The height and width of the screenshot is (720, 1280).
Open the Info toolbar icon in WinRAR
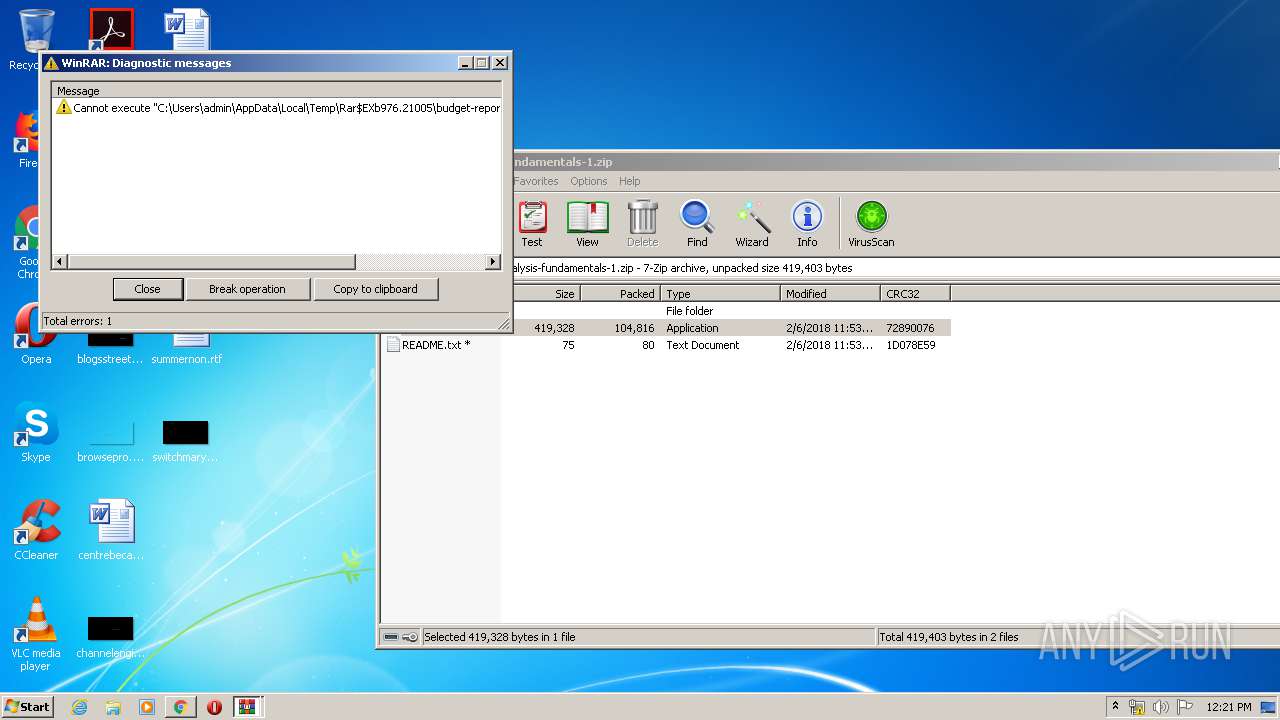[x=807, y=223]
